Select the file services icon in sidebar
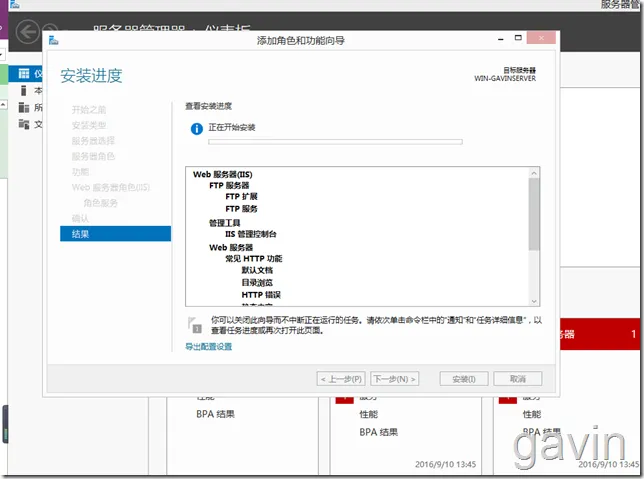 click(x=24, y=124)
